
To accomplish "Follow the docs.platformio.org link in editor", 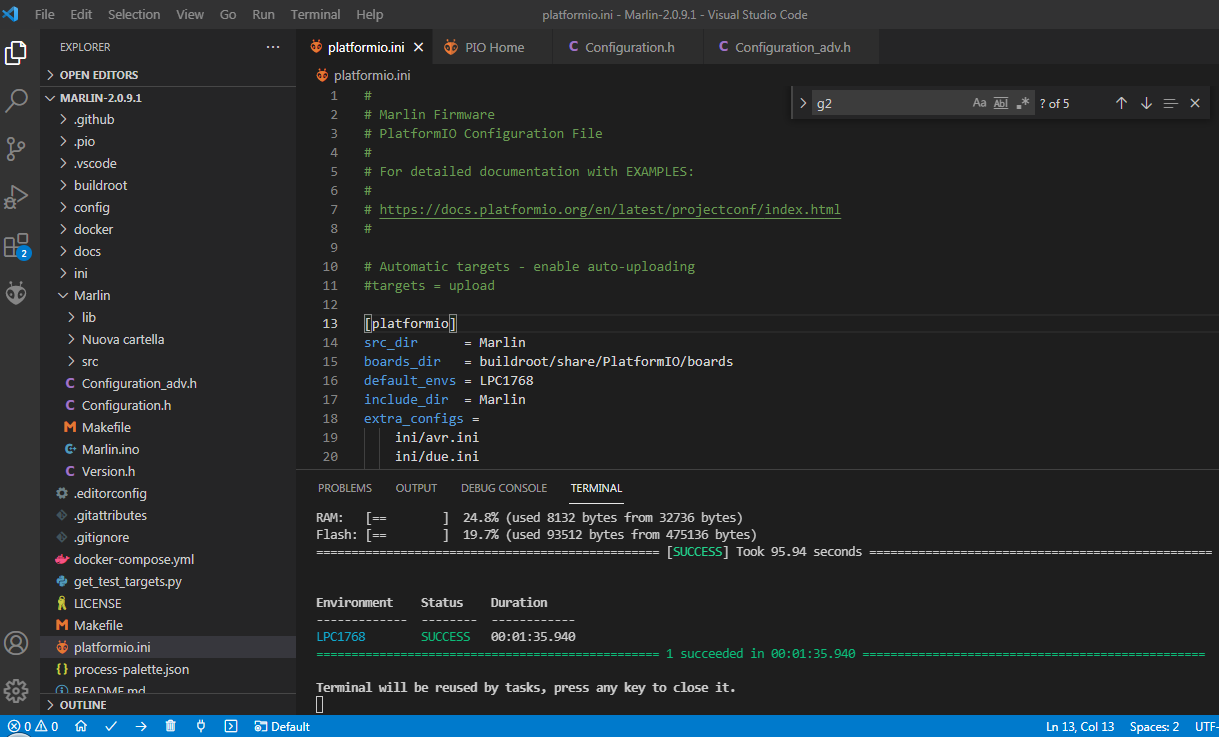I will point(610,210).
